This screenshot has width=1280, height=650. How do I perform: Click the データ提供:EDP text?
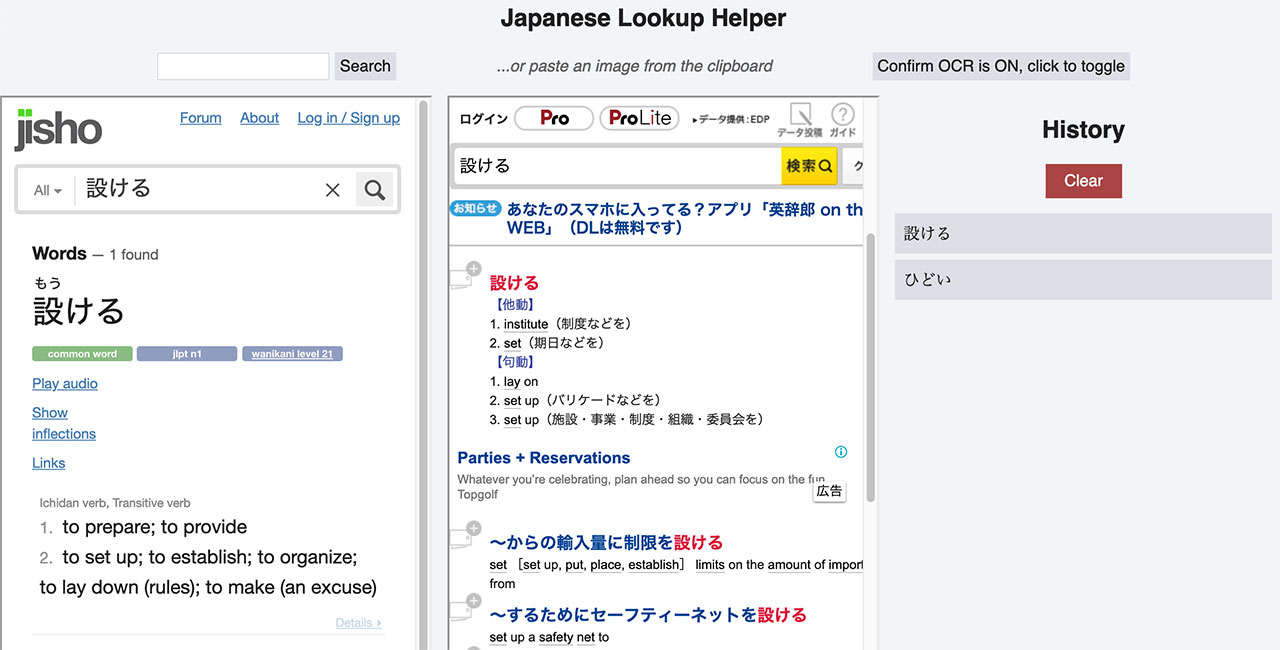(731, 119)
